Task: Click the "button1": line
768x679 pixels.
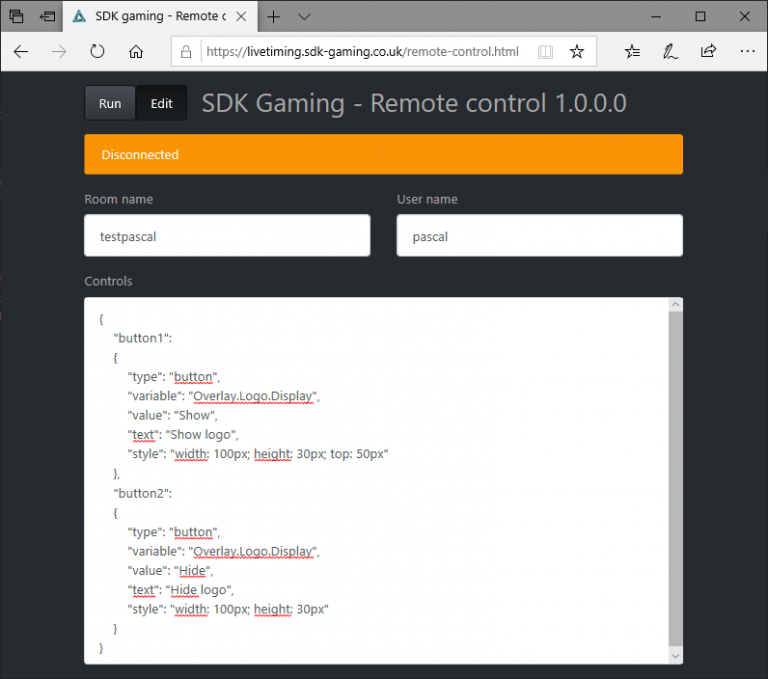Action: (x=143, y=338)
